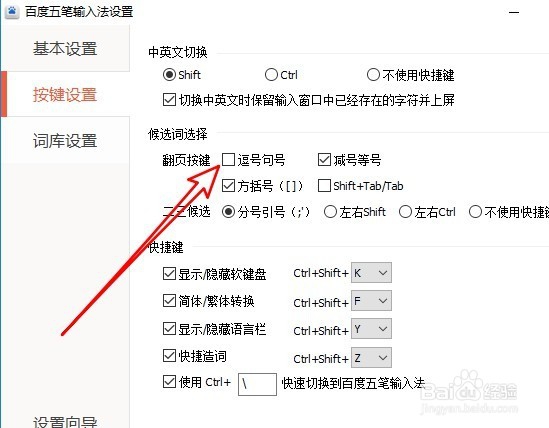Switch to the 词库设置 tab
Screen dimensions: 549x428
coord(65,141)
